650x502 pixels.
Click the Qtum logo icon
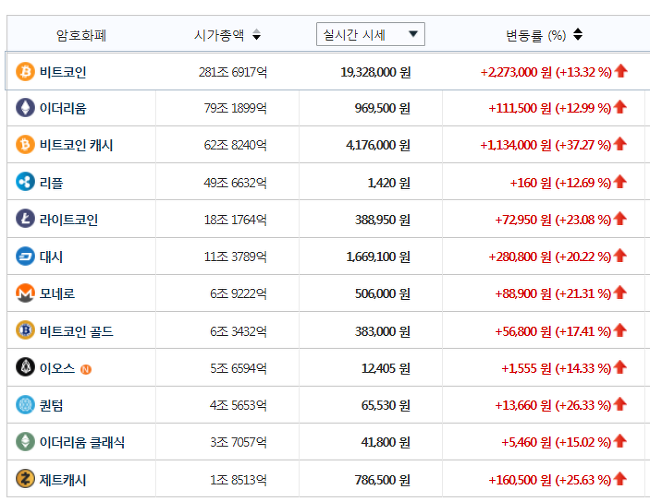pos(25,405)
